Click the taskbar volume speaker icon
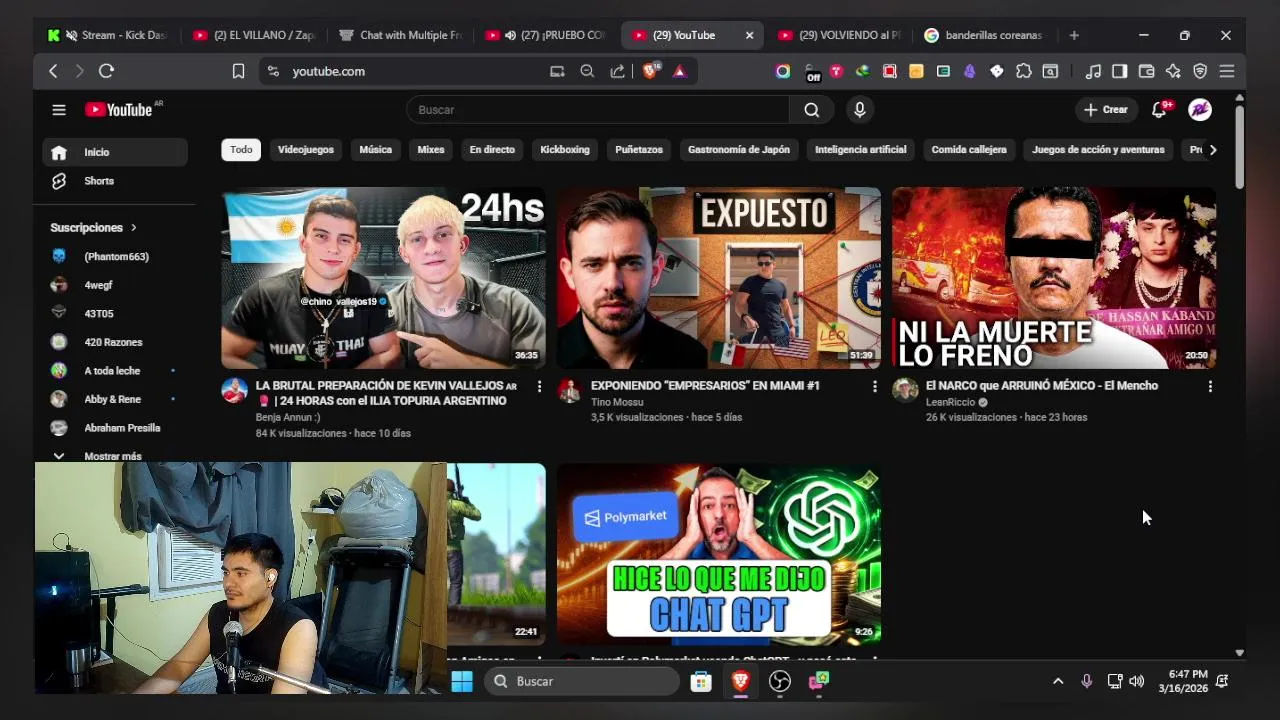This screenshot has height=720, width=1280. click(x=1137, y=681)
